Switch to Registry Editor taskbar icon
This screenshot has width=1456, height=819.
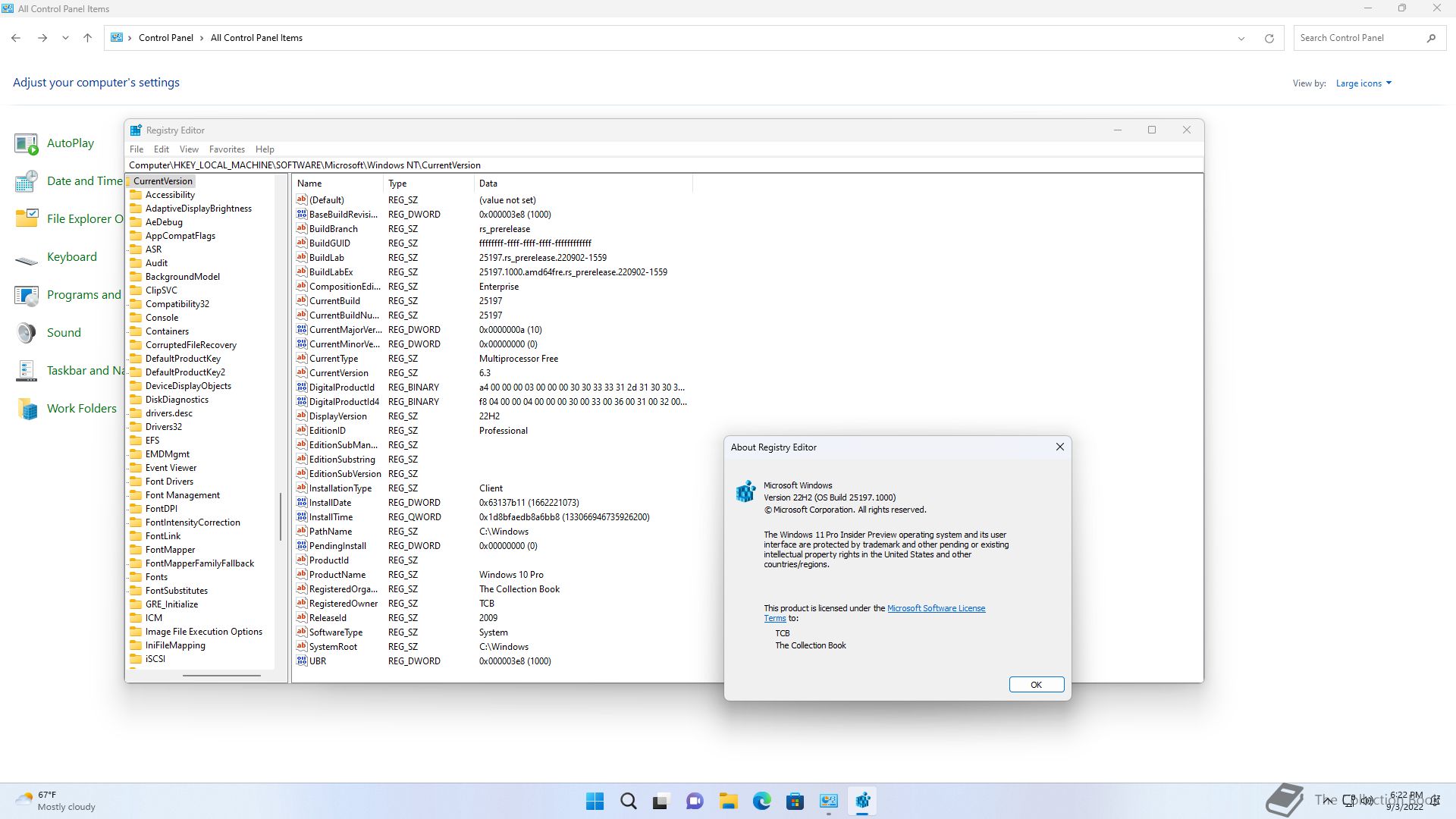(x=862, y=801)
